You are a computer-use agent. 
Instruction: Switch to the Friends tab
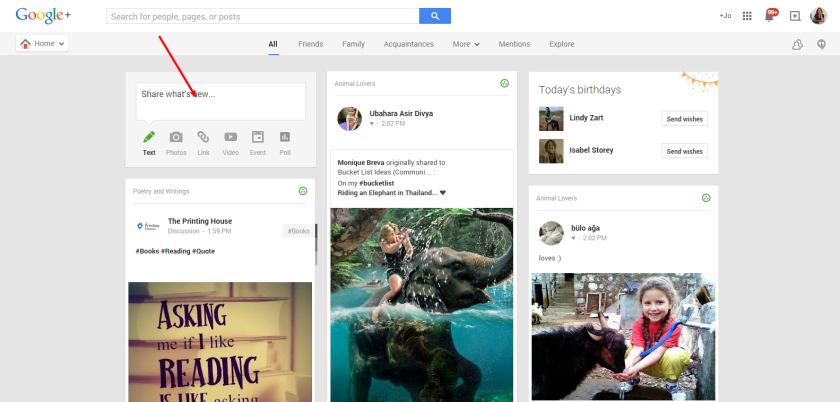[x=311, y=44]
